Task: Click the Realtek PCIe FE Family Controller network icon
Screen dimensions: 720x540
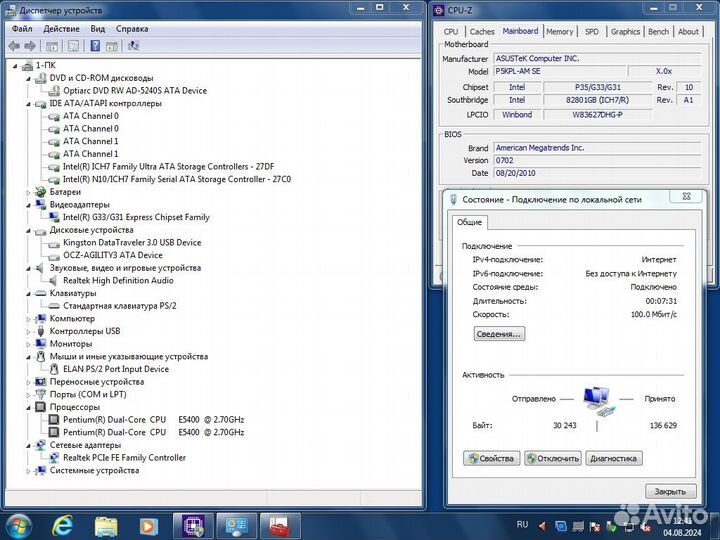Action: tap(54, 458)
